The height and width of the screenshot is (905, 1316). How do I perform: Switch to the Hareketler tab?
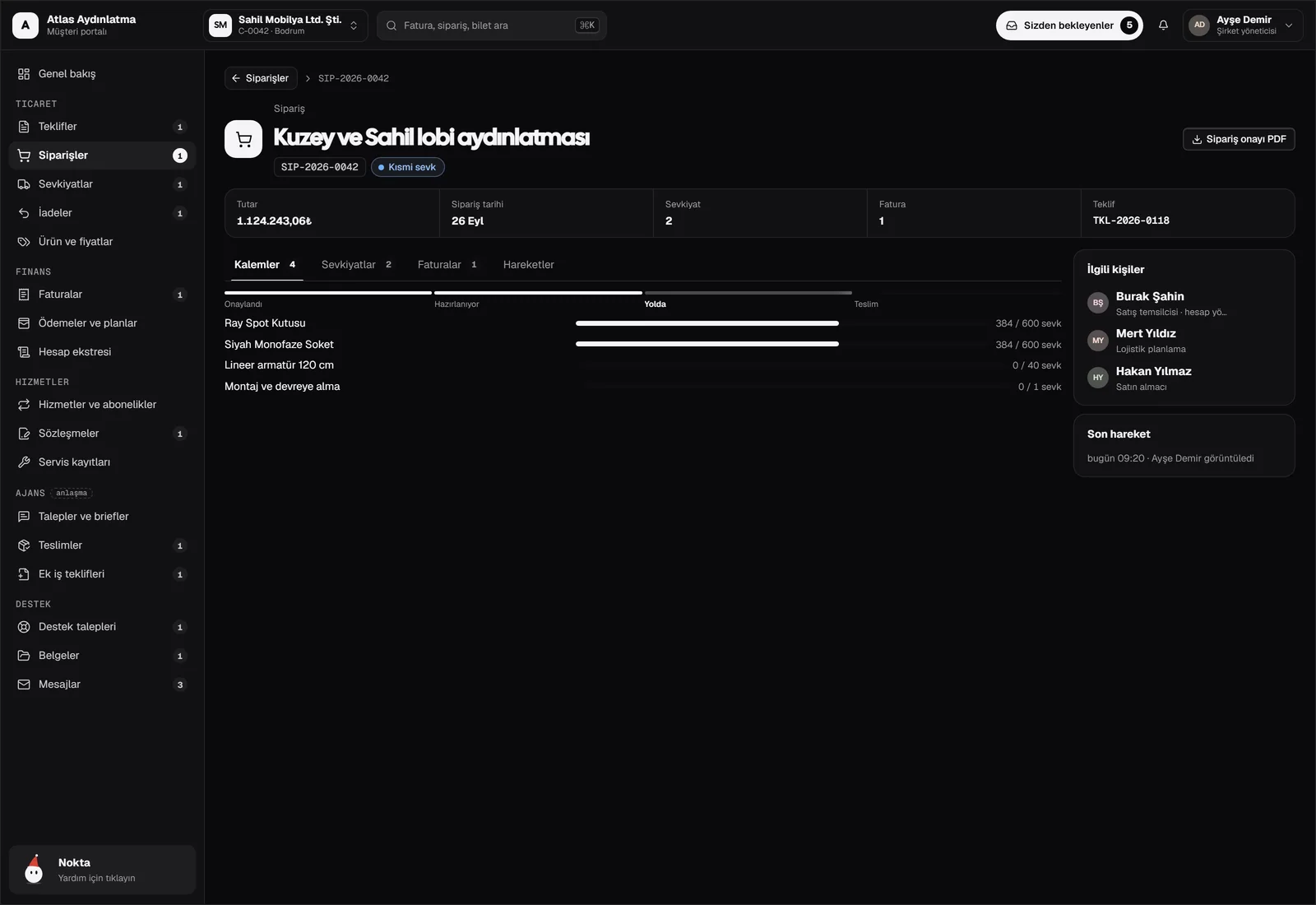529,265
